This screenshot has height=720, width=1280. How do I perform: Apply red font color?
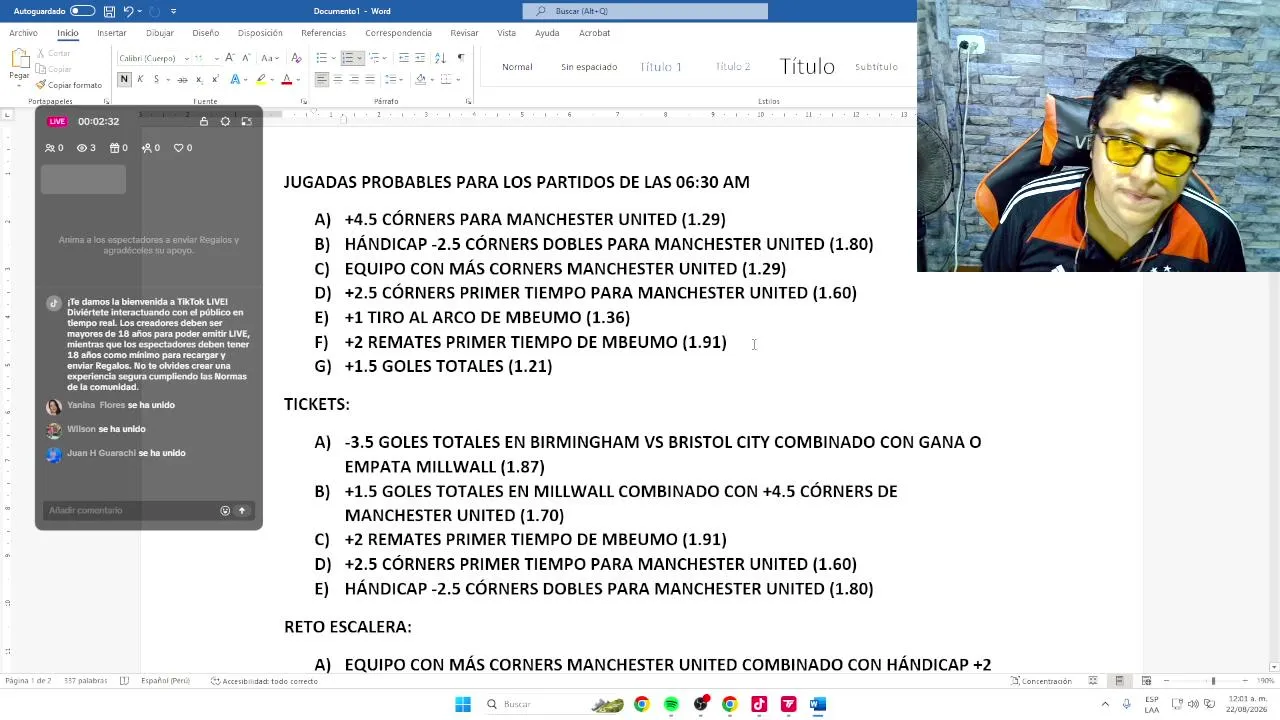click(286, 79)
